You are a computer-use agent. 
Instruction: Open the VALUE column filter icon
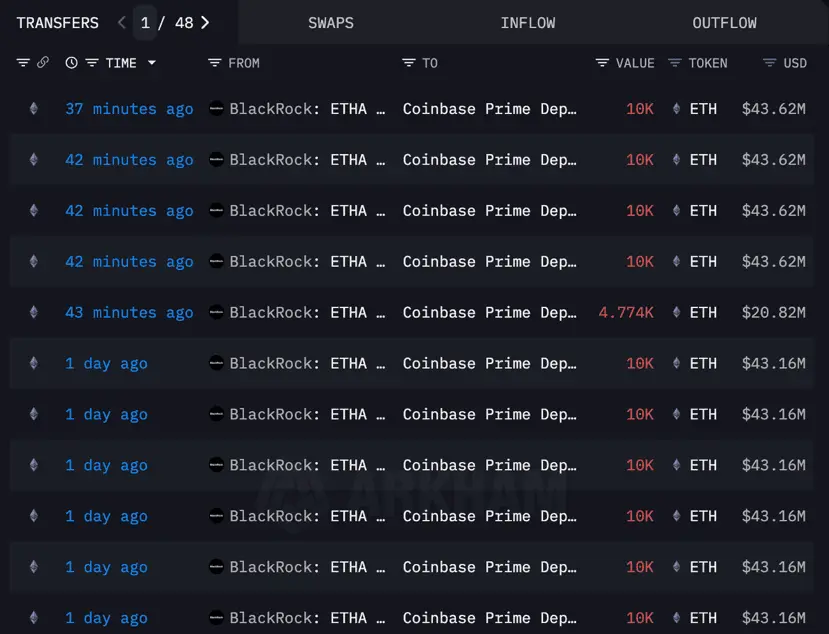click(x=602, y=63)
